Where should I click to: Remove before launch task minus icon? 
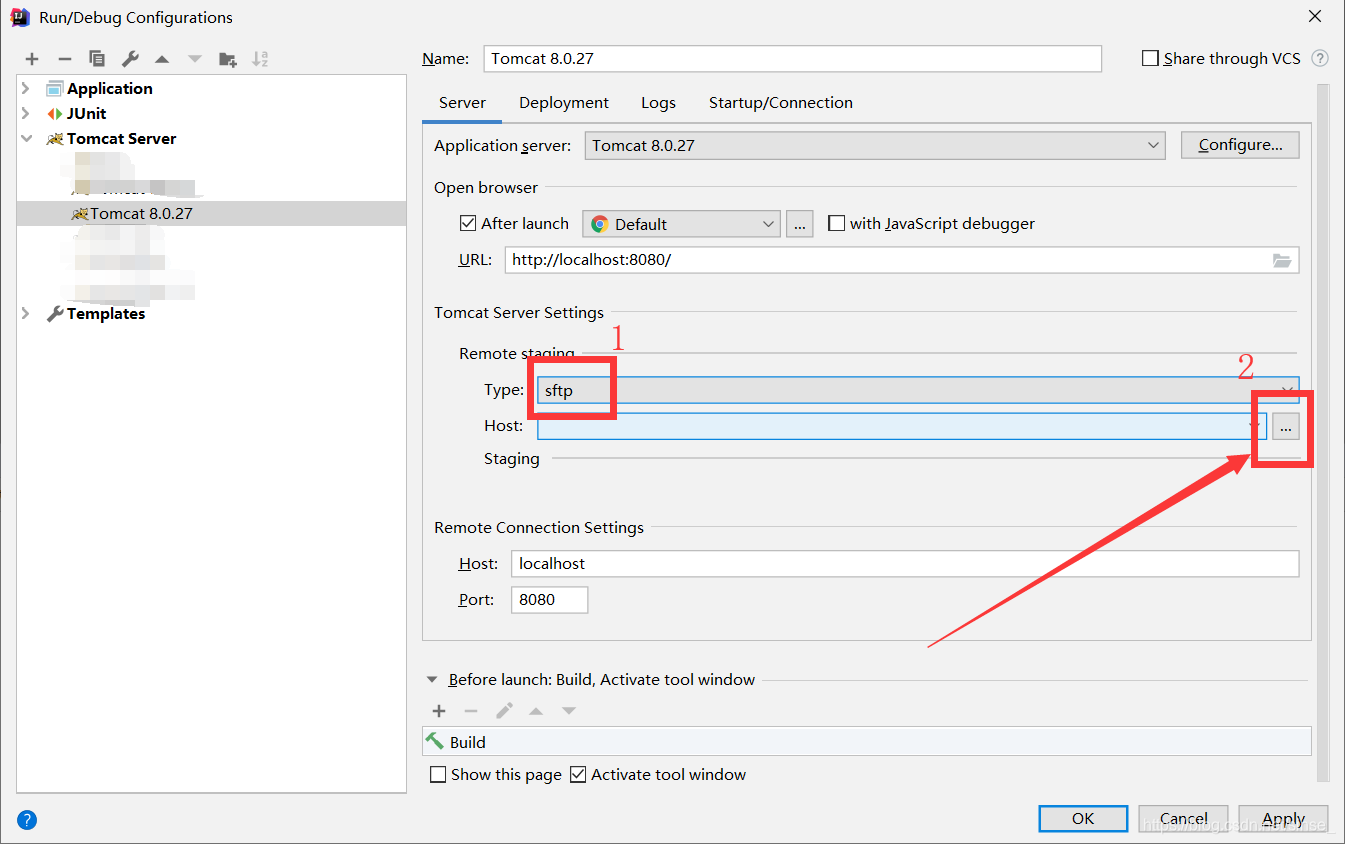pos(471,711)
